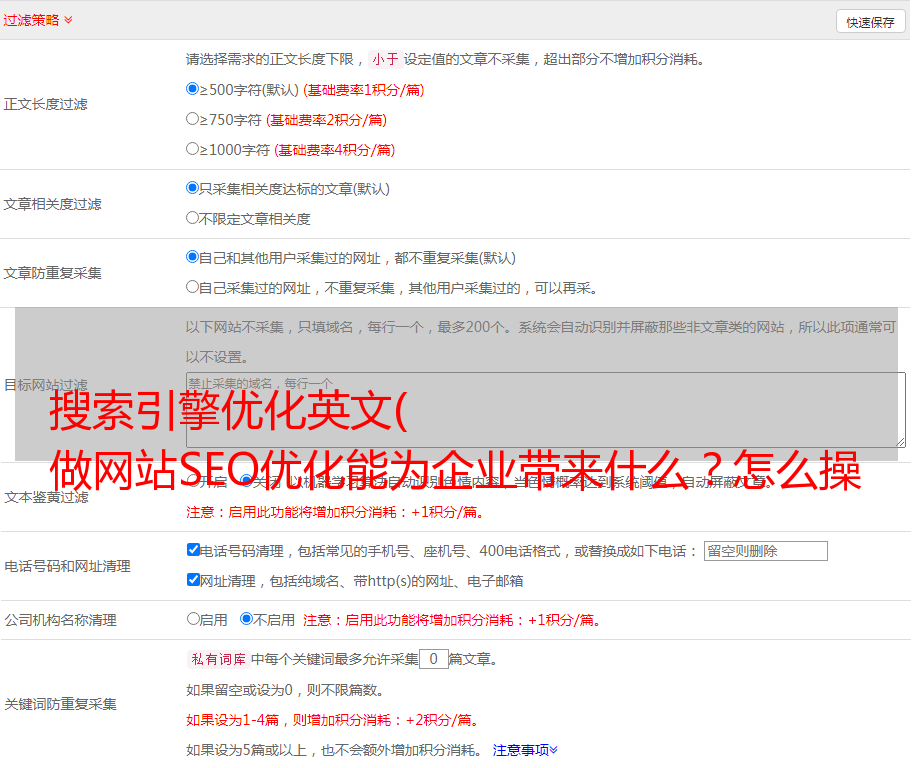This screenshot has width=912, height=768.
Task: Select 启用 for 公司机构名称清理
Action: (x=193, y=619)
